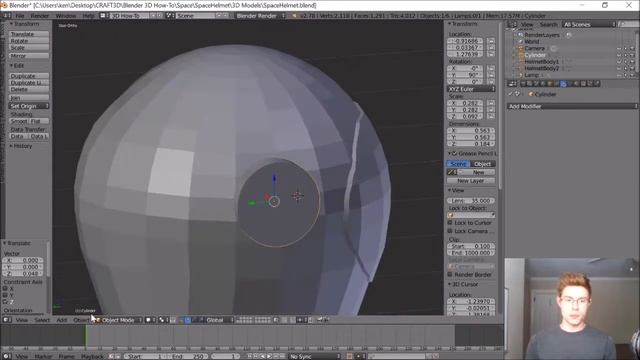640x360 pixels.
Task: Open the Marker menu in timeline
Action: coord(43,356)
